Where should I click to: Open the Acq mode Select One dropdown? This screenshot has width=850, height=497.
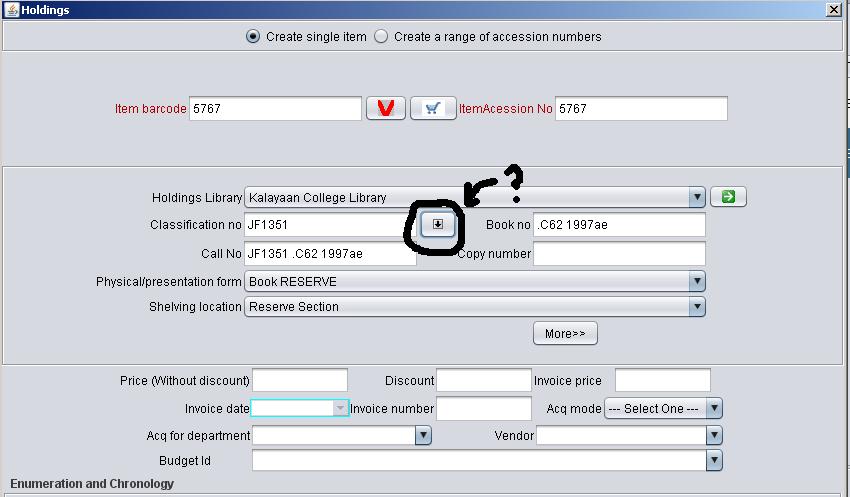point(713,408)
